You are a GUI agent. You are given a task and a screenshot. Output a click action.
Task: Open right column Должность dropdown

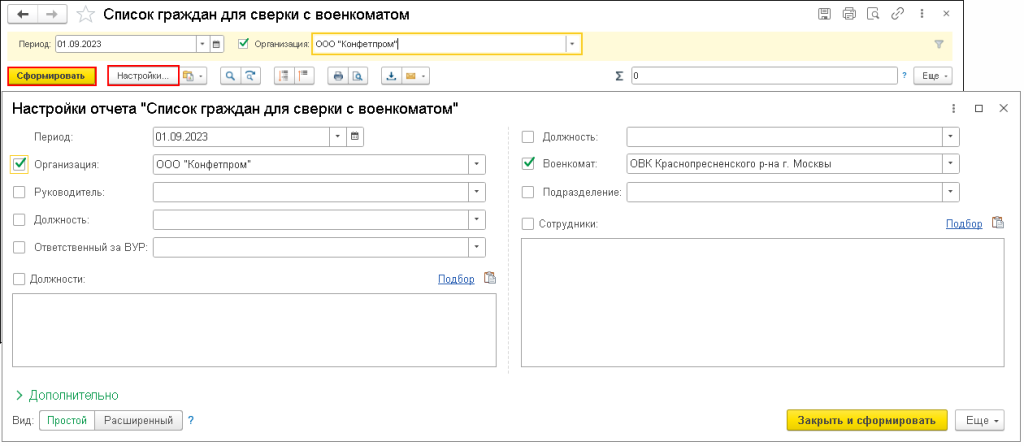point(951,137)
